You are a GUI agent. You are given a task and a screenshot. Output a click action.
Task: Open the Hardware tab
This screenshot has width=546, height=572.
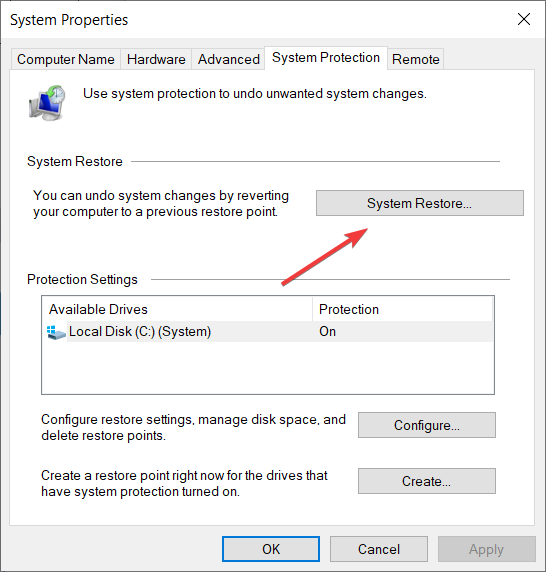[x=156, y=59]
